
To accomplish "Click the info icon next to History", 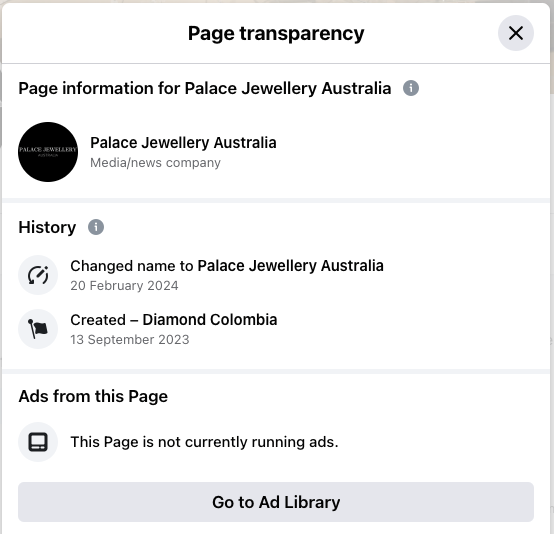I will [96, 227].
